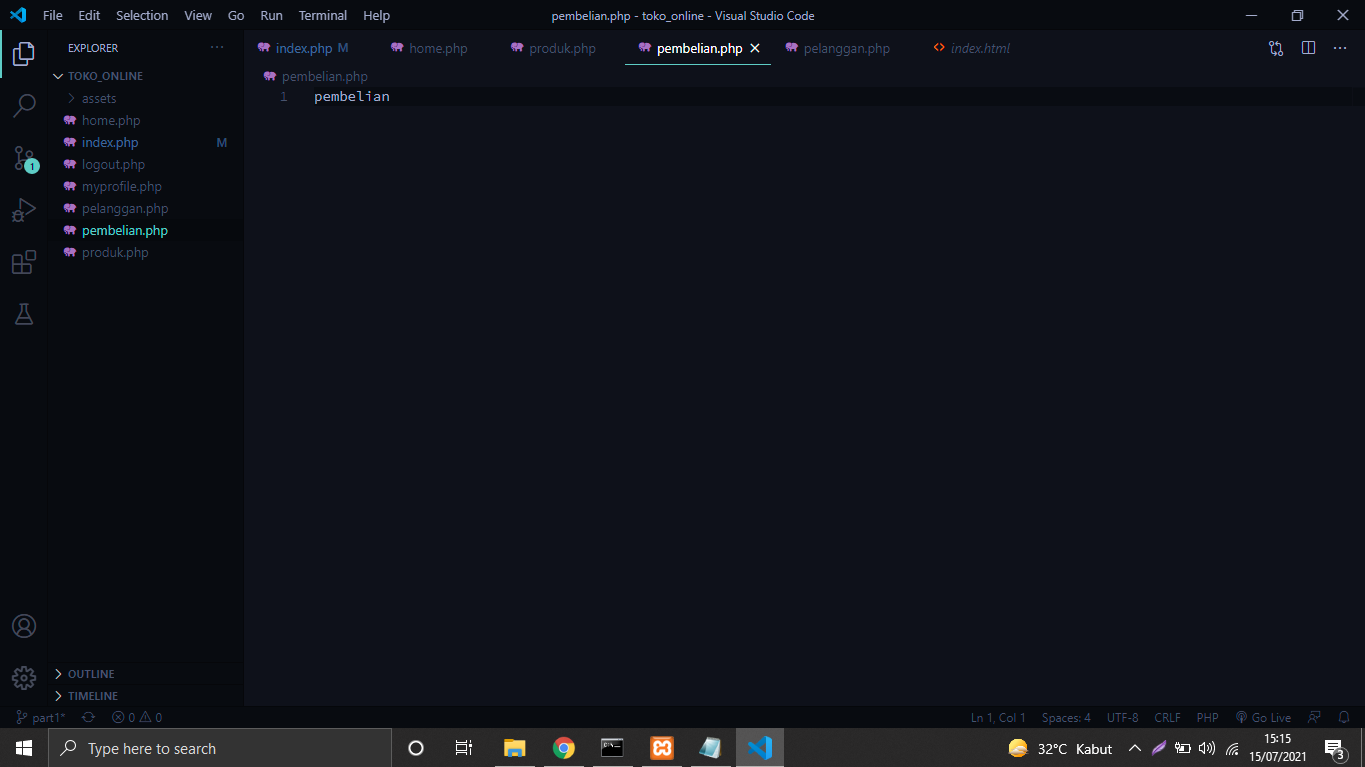Image resolution: width=1365 pixels, height=767 pixels.
Task: Open Chrome from the taskbar
Action: point(564,748)
